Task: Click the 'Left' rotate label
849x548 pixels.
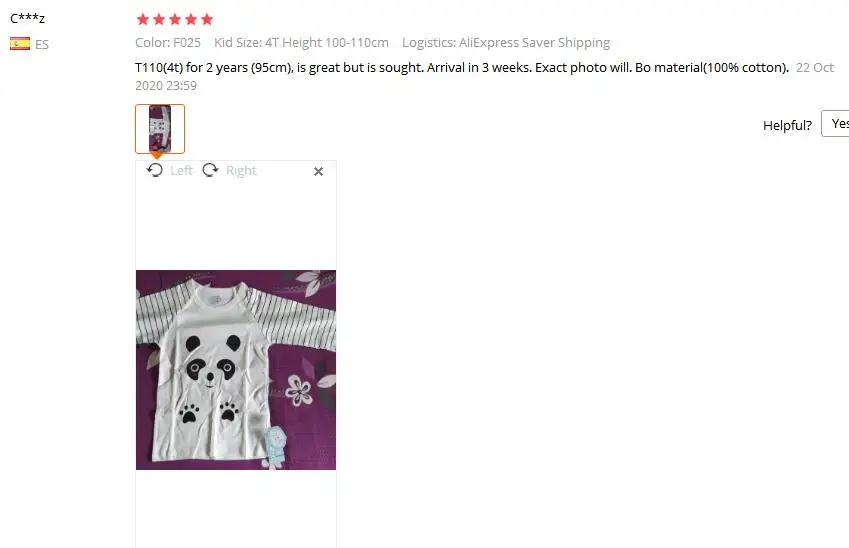Action: pos(181,171)
